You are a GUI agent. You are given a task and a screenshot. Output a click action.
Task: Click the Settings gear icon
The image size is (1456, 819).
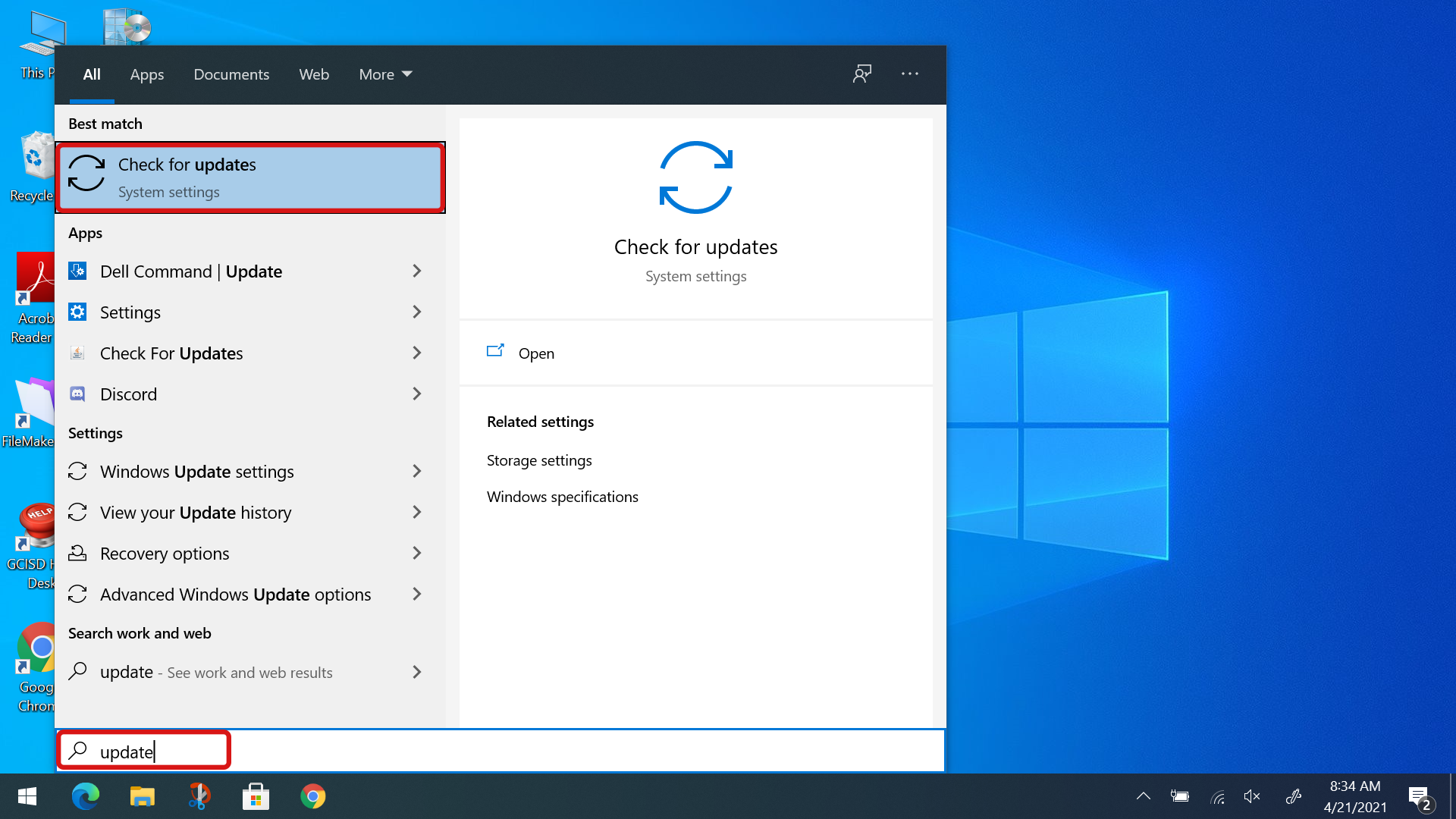click(x=79, y=311)
